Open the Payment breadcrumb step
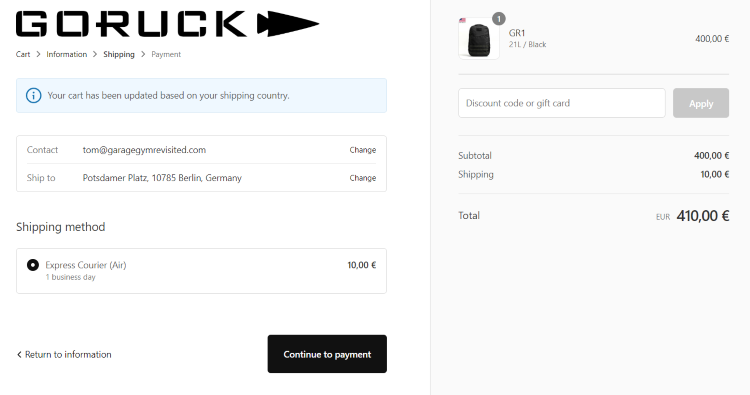750x395 pixels. [166, 54]
